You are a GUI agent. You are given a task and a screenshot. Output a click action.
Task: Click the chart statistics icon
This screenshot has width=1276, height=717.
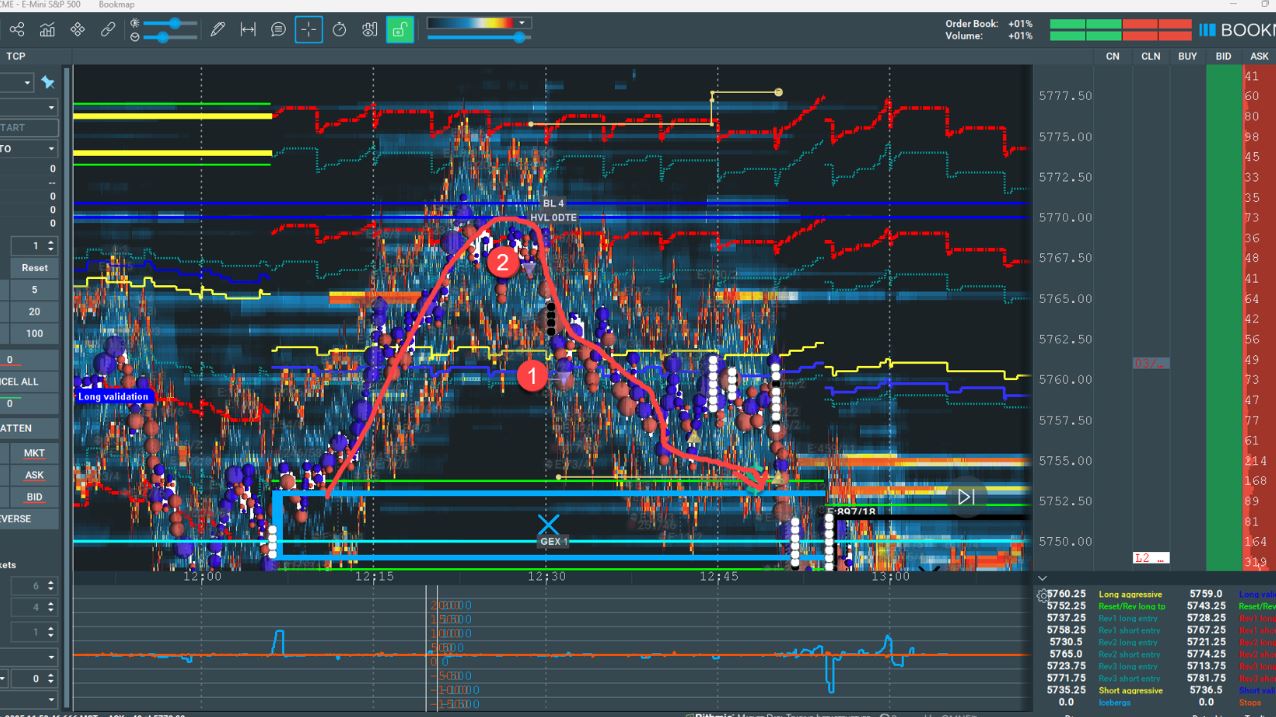point(47,29)
